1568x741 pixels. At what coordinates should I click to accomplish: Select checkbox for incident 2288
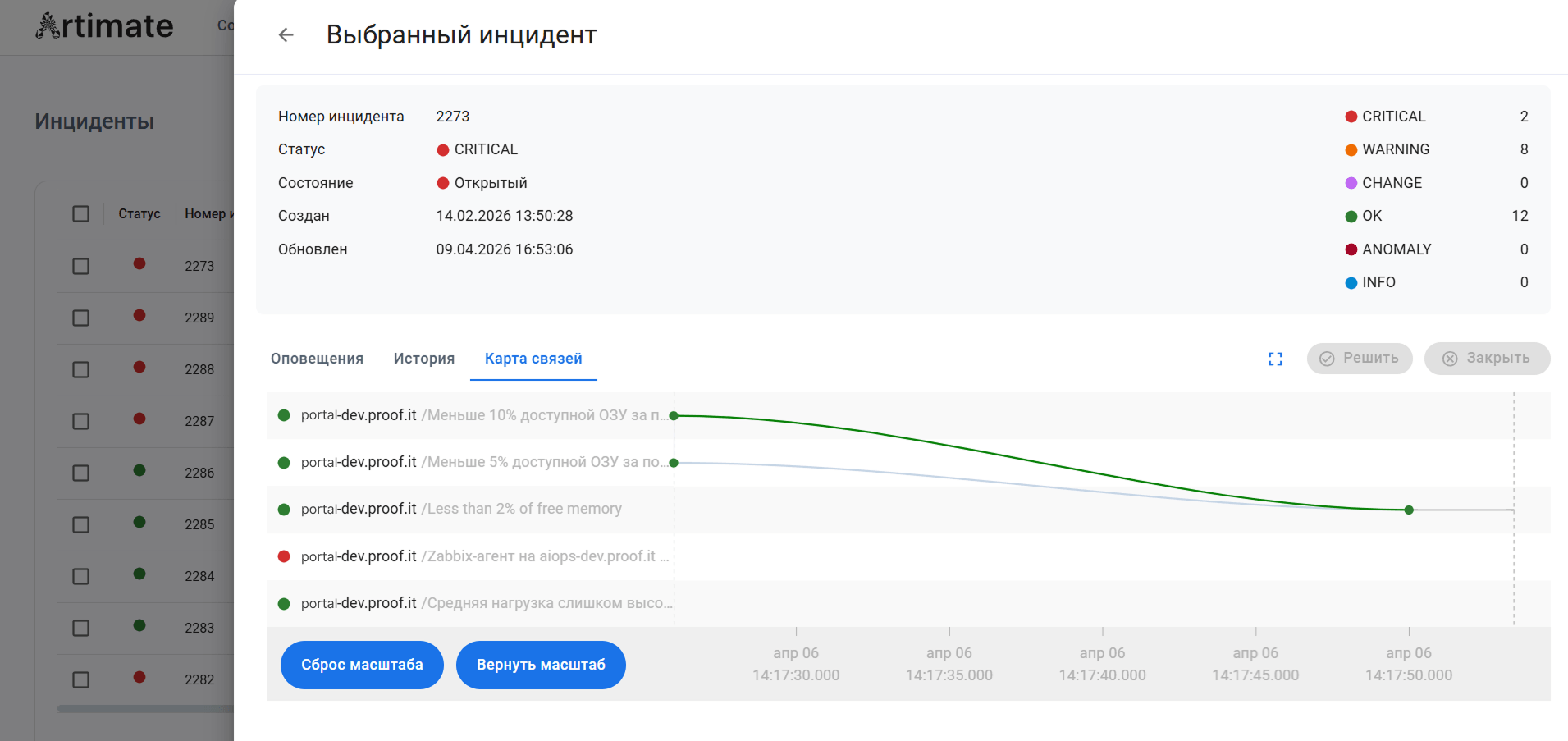click(80, 369)
